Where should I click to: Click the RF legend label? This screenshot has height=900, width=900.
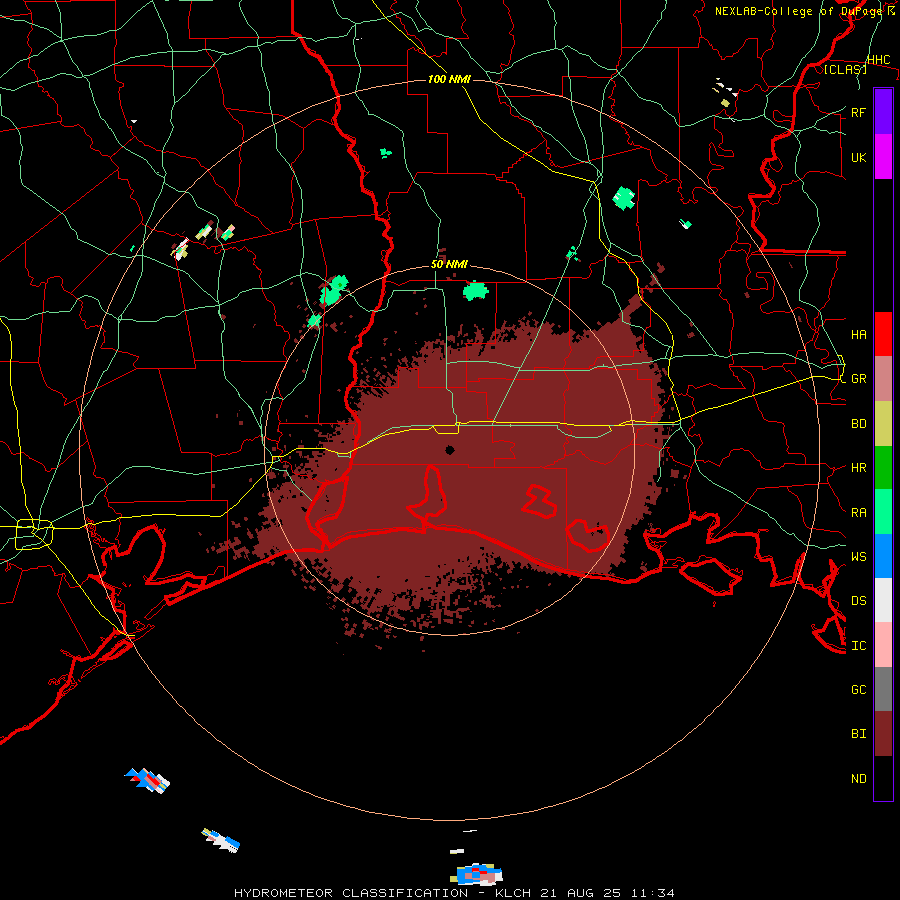pos(858,112)
